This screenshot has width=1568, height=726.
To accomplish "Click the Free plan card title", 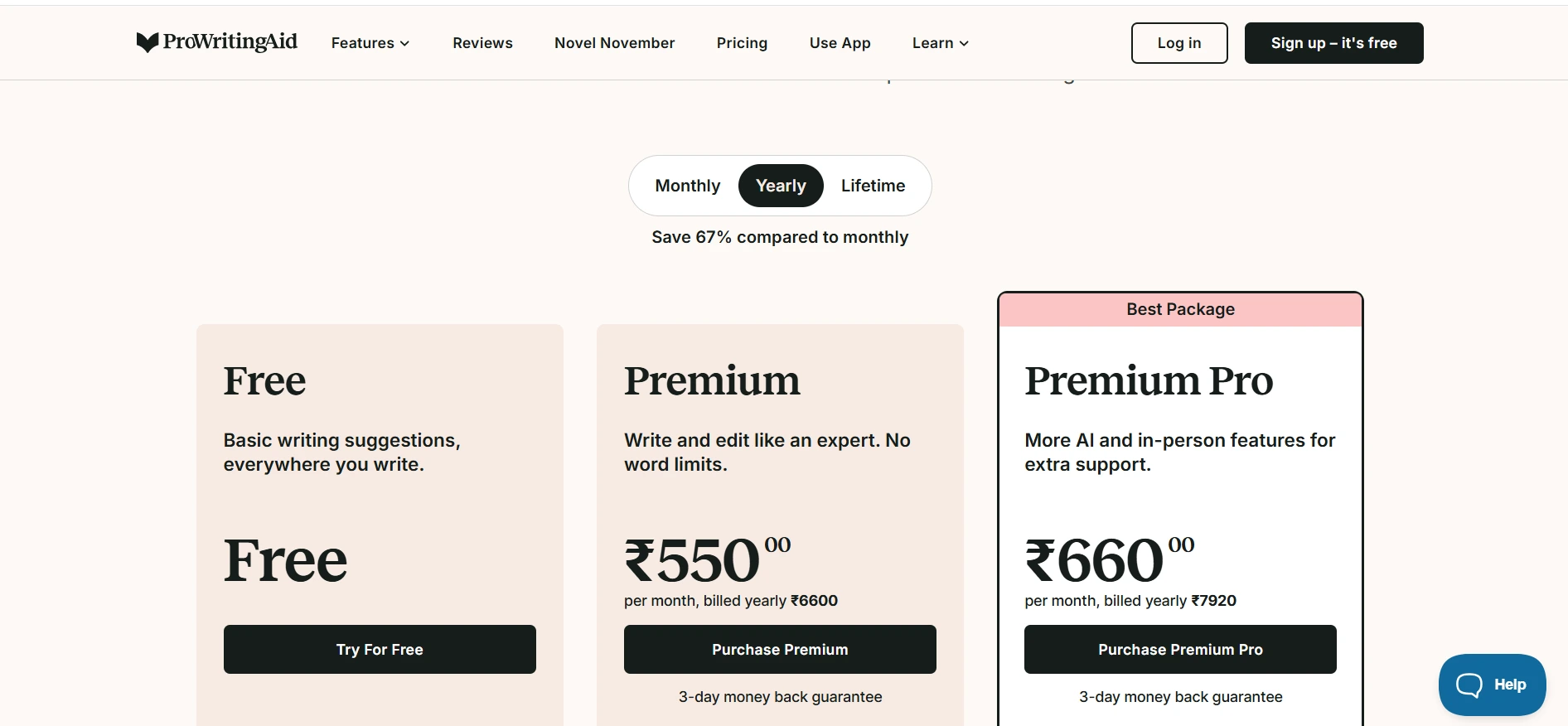I will [x=264, y=381].
